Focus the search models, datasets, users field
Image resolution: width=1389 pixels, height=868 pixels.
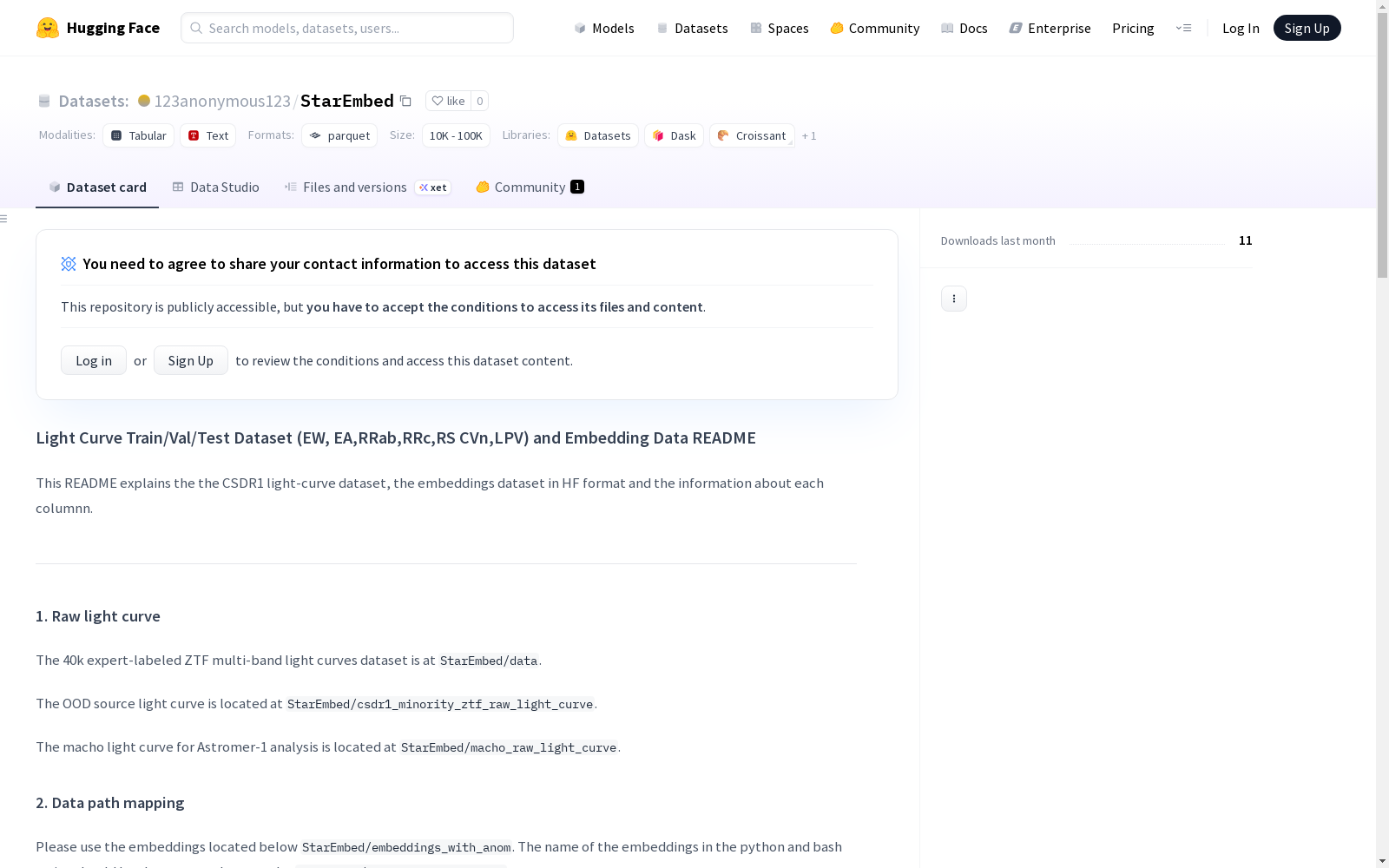pyautogui.click(x=347, y=28)
